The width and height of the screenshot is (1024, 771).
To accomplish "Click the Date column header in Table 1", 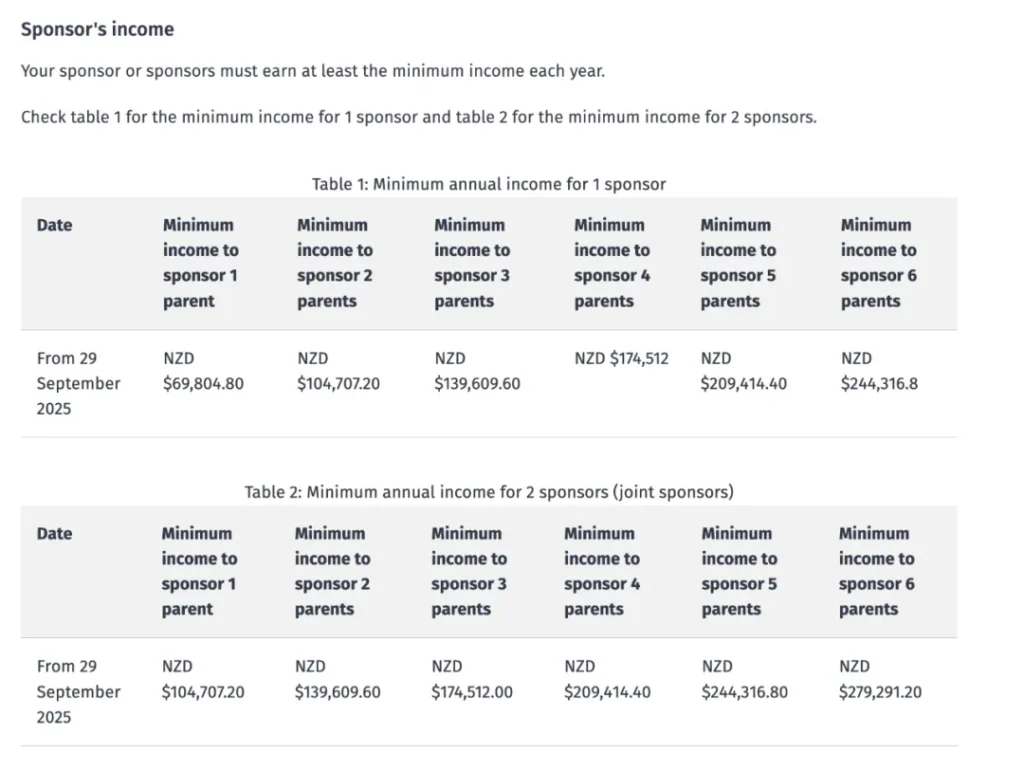I will click(x=55, y=226).
